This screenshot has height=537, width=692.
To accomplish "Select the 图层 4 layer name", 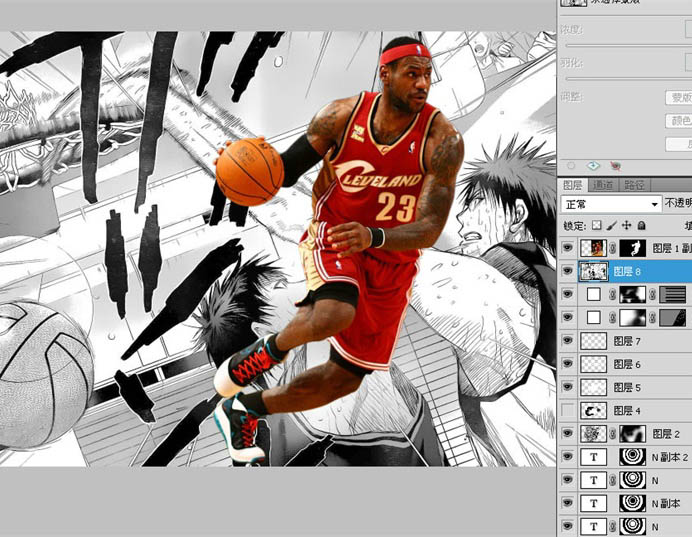I will (x=627, y=411).
